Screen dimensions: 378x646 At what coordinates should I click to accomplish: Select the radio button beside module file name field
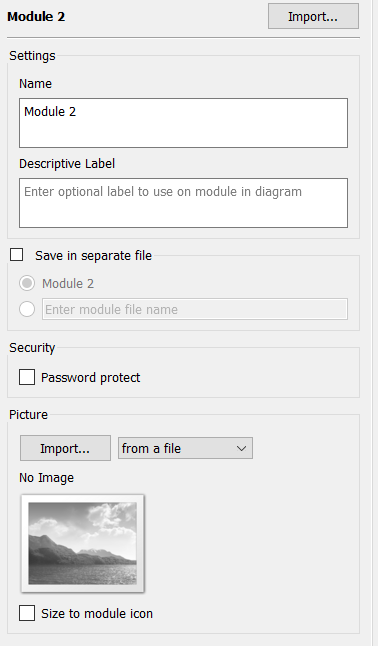[x=27, y=309]
